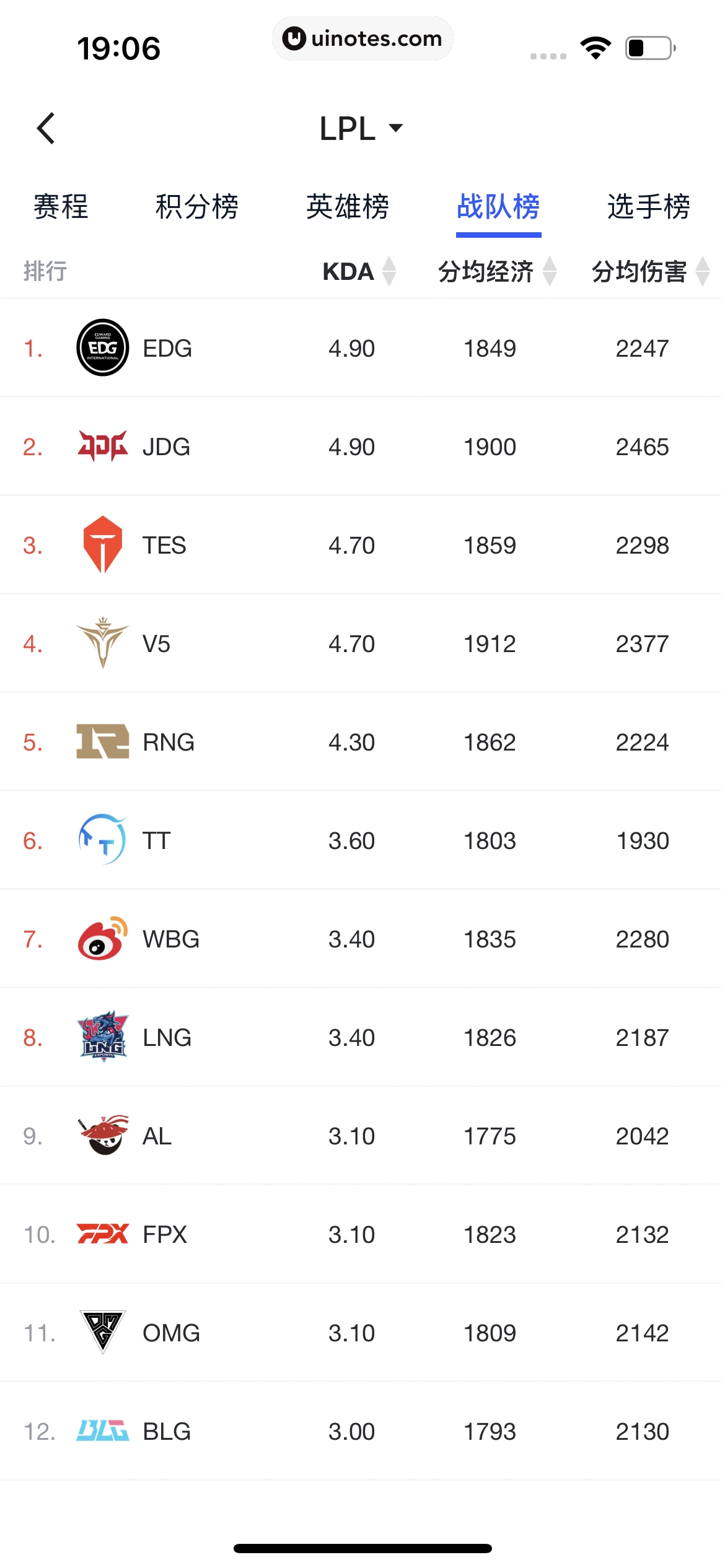The width and height of the screenshot is (725, 1568).
Task: Open the BLG team row
Action: (362, 1431)
